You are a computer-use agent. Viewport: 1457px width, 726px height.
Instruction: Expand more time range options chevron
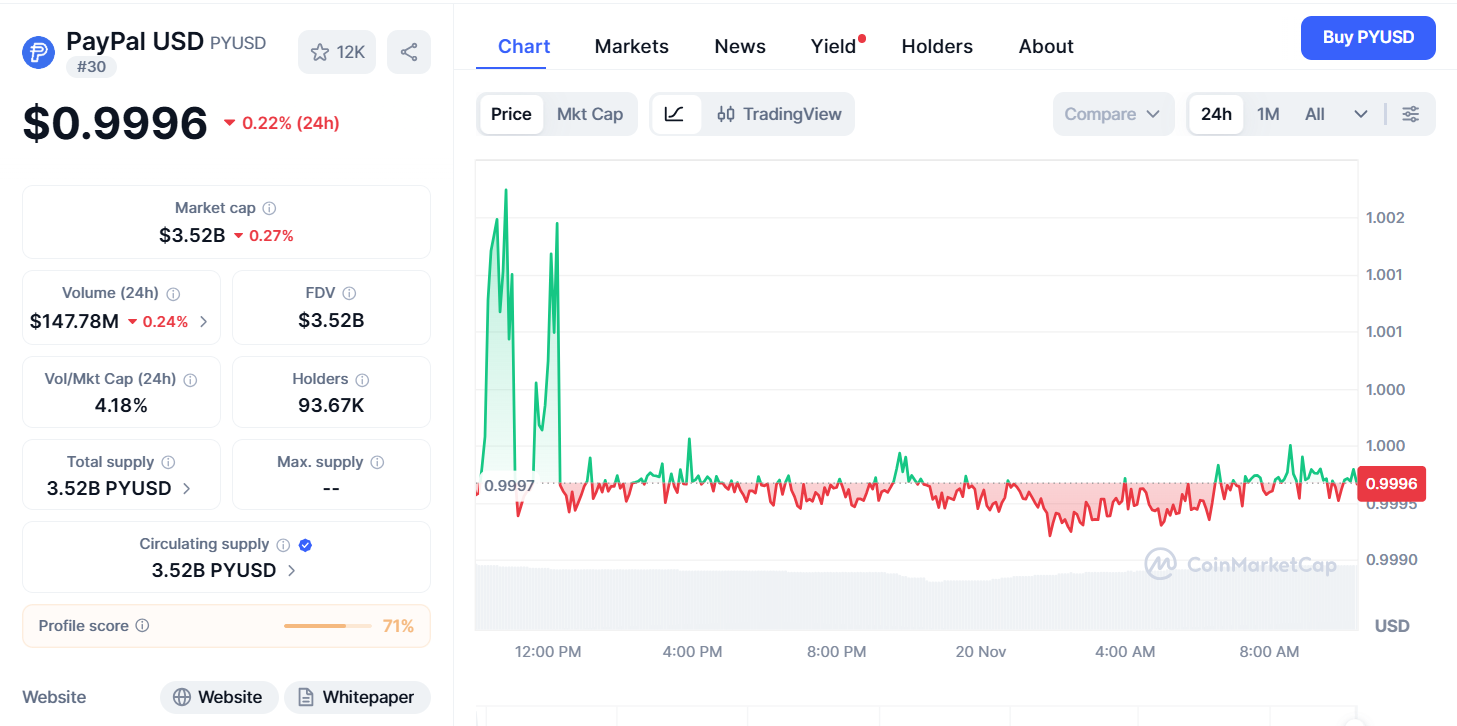[1360, 114]
